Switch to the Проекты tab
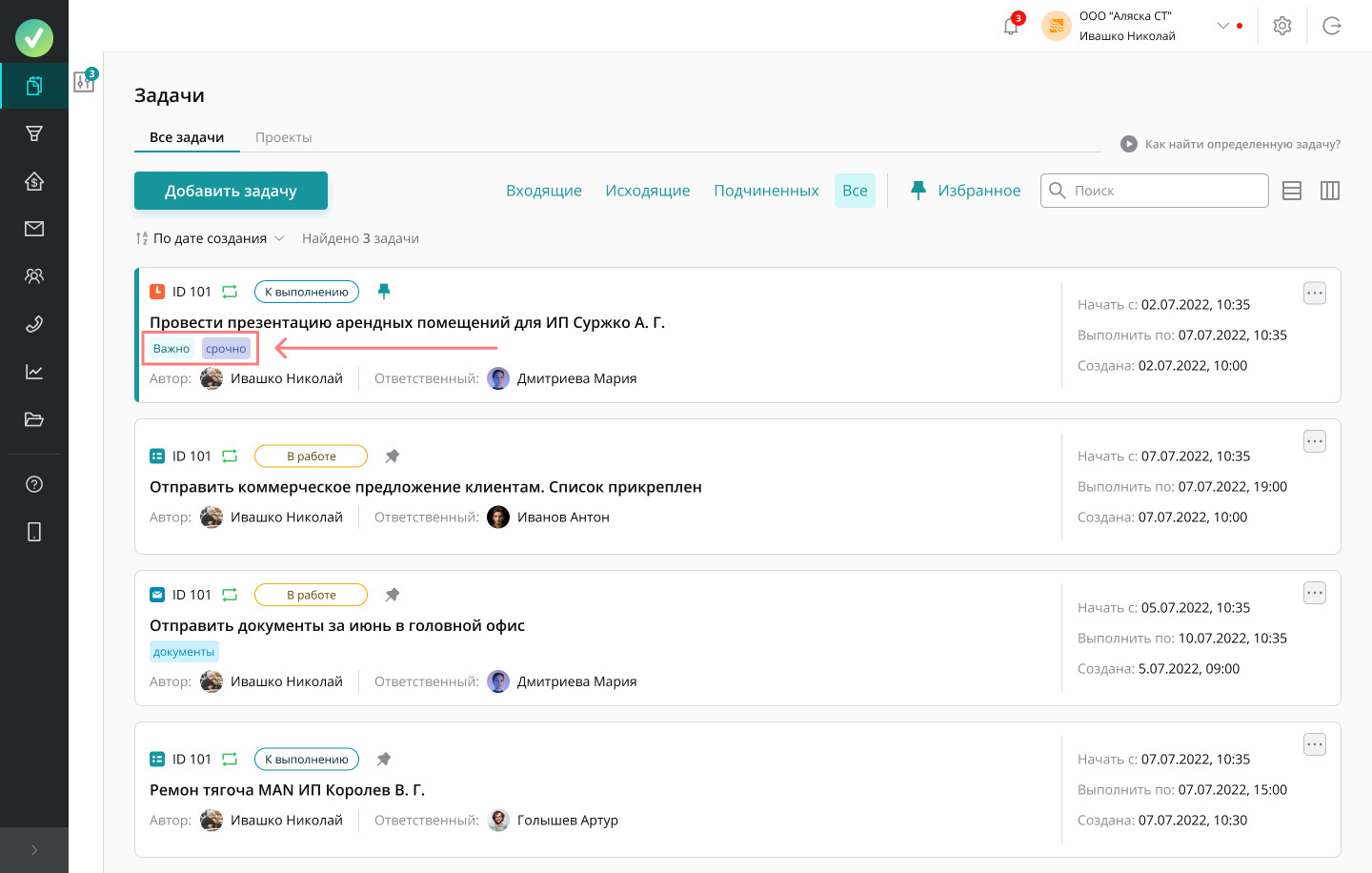The height and width of the screenshot is (873, 1372). (x=283, y=137)
